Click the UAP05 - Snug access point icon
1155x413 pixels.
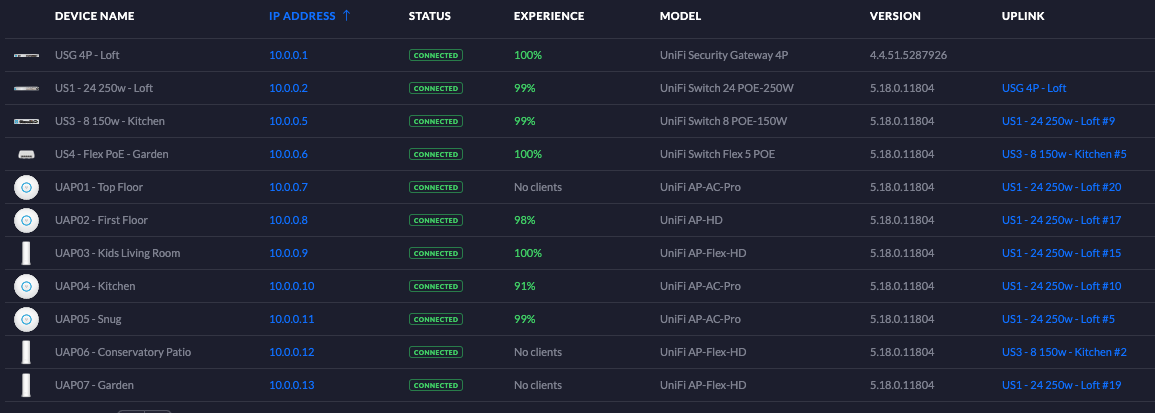coord(26,319)
